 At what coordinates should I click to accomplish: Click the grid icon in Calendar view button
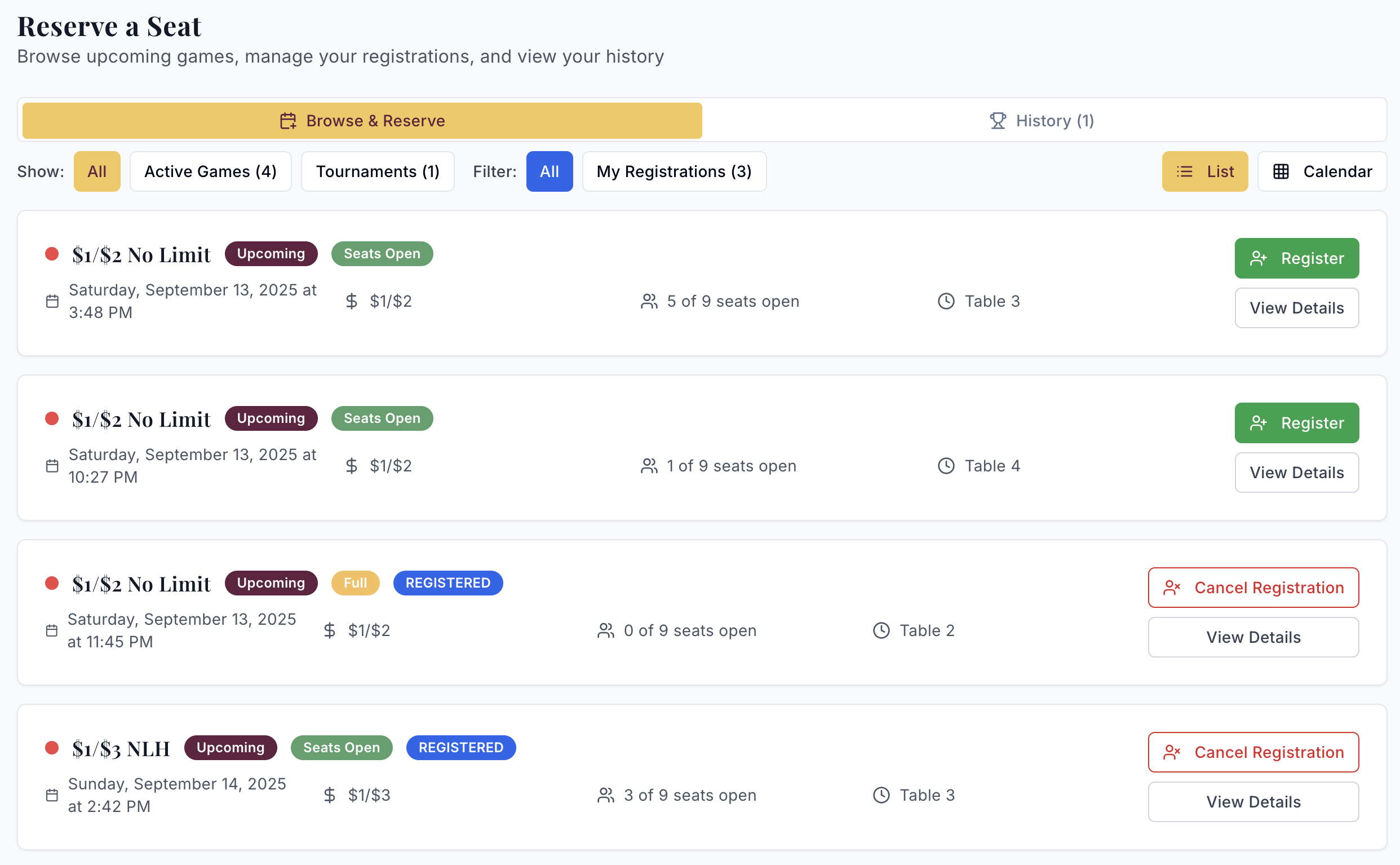[x=1281, y=171]
